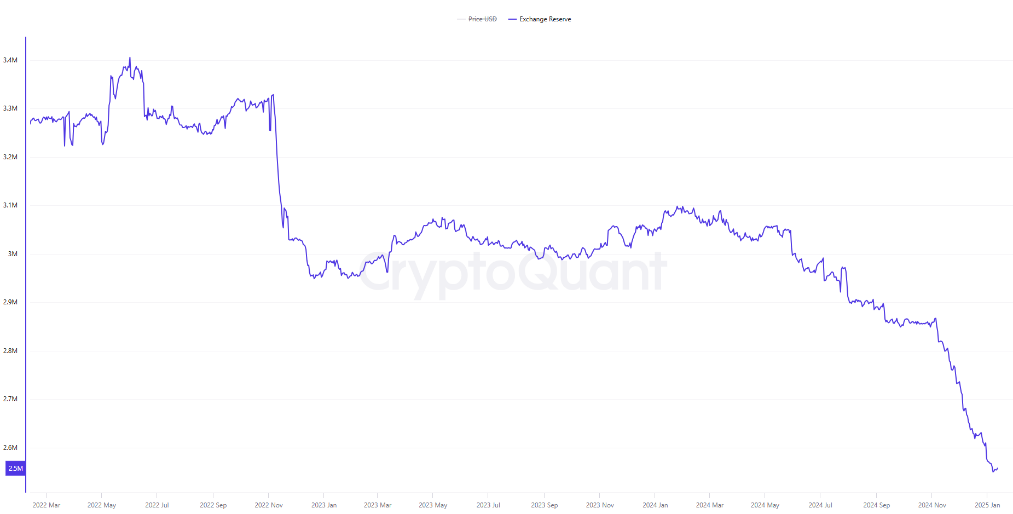Image resolution: width=1013 pixels, height=514 pixels.
Task: Click the CryptoQuant watermark logo
Action: (x=511, y=272)
